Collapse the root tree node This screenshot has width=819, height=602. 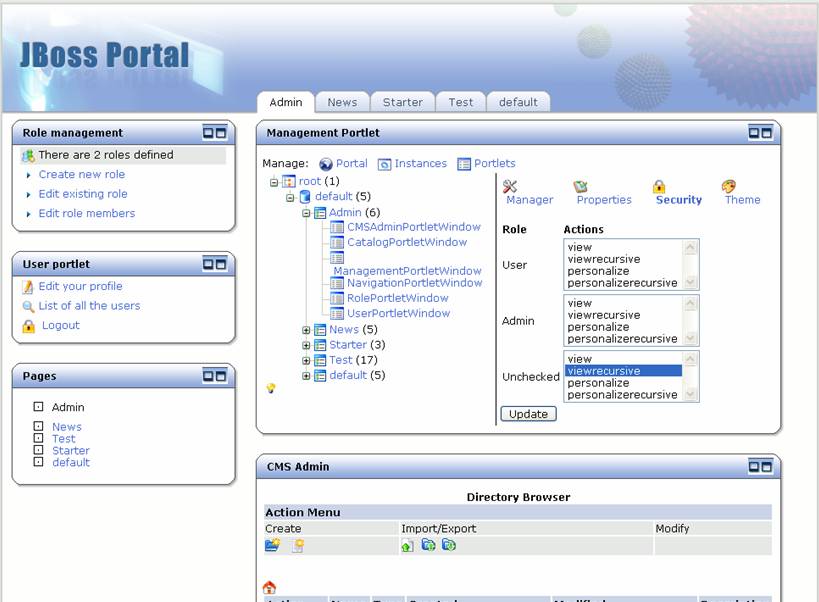click(274, 182)
